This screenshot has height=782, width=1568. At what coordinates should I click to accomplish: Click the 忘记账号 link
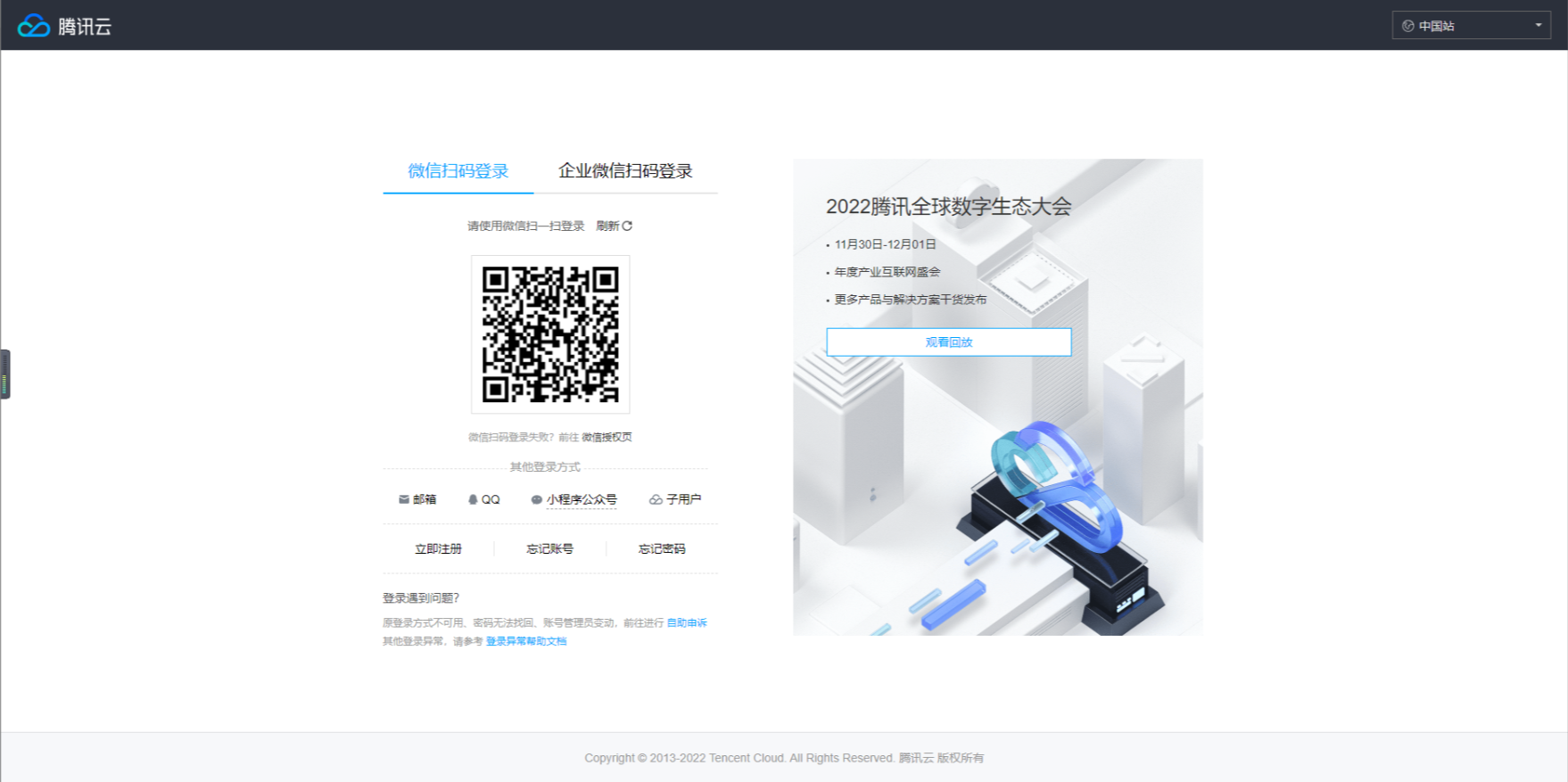point(549,548)
